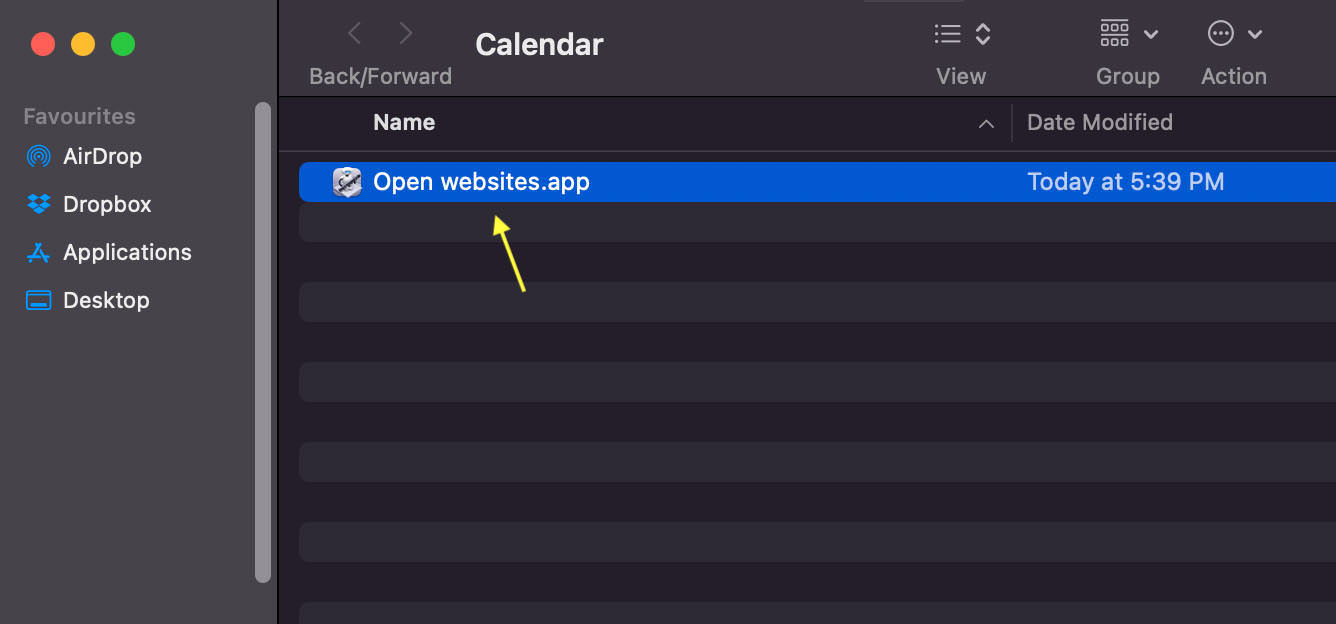
Task: Click the Open websites.app Automator icon
Action: pyautogui.click(x=347, y=182)
